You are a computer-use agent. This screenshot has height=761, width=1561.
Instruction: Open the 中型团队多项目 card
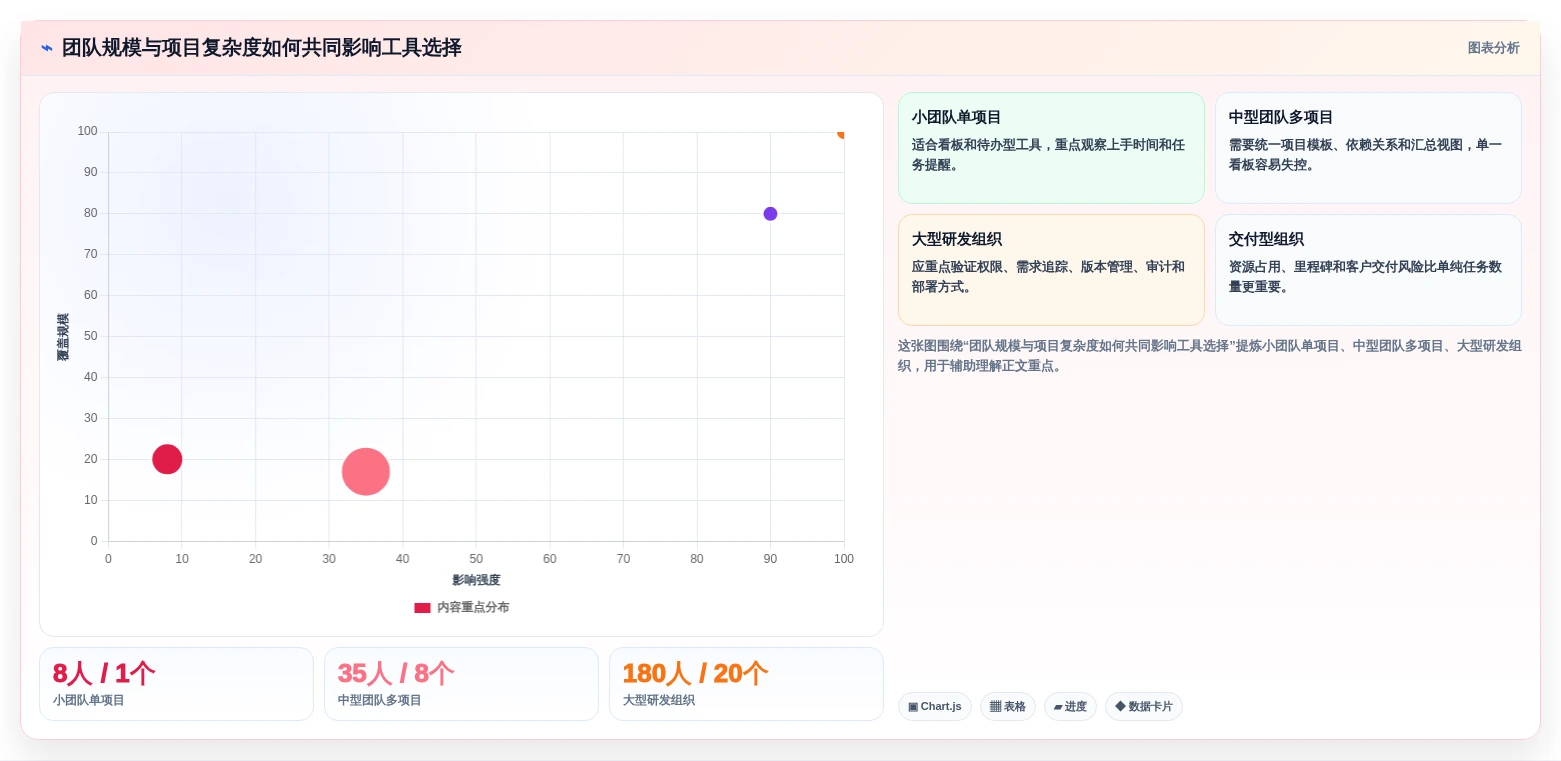point(1368,148)
